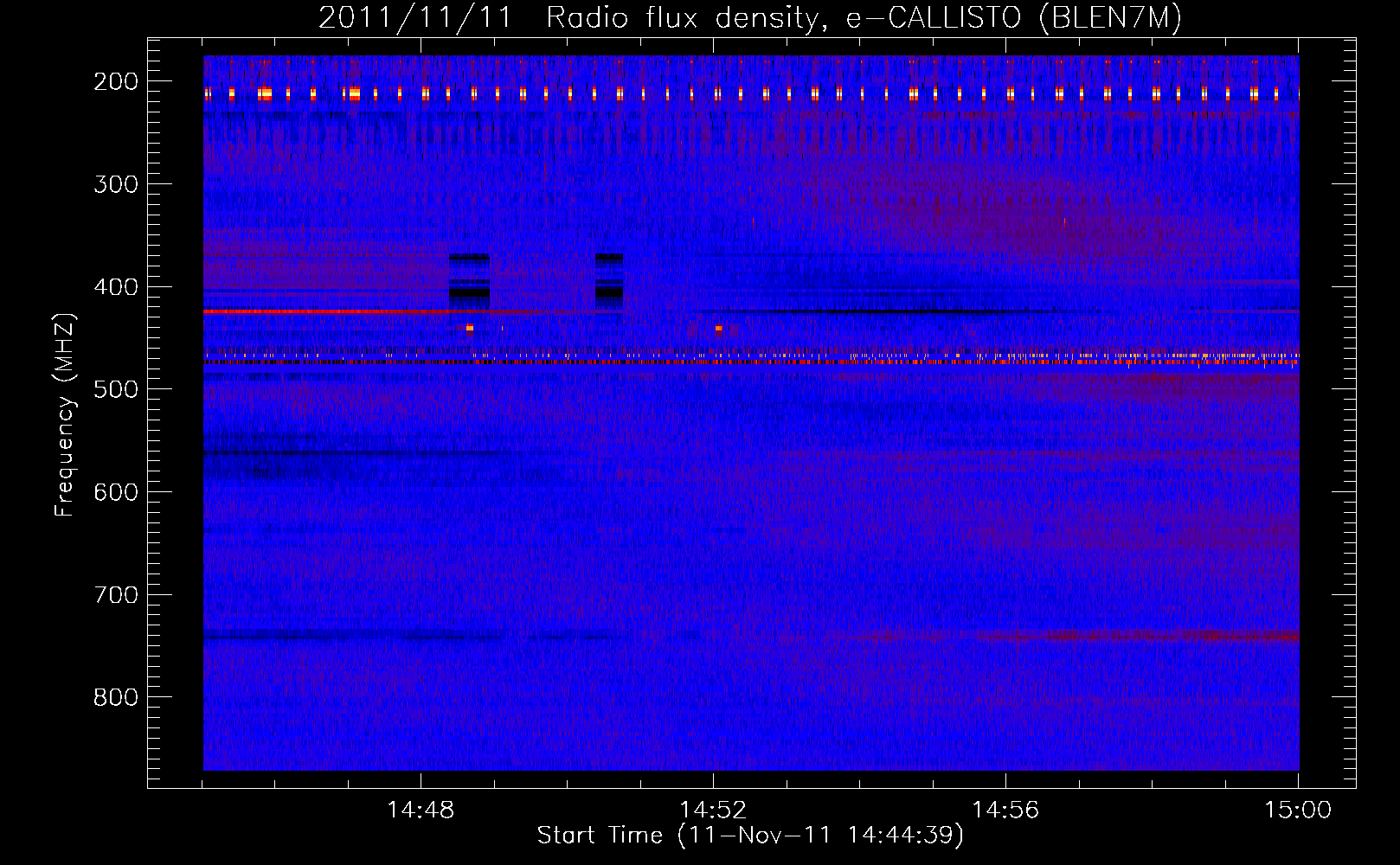This screenshot has height=865, width=1400.
Task: Click the 700 frequency tick label
Action: [x=116, y=595]
